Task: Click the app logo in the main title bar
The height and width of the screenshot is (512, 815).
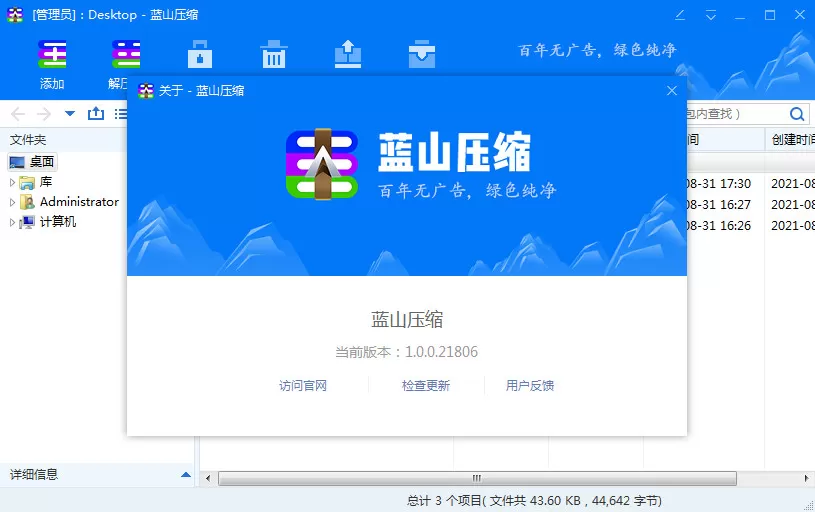Action: 15,15
